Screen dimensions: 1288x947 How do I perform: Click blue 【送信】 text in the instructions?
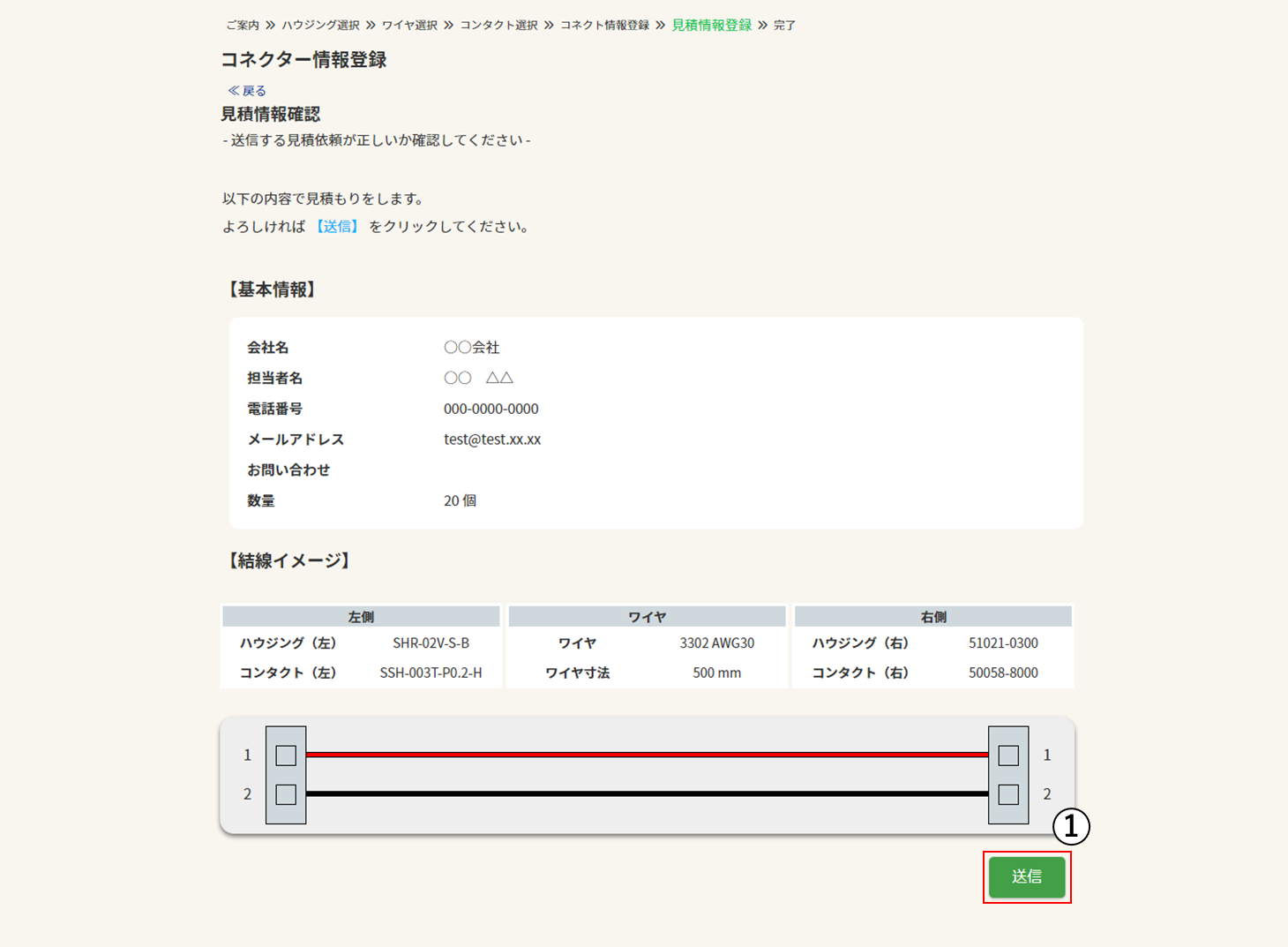tap(337, 227)
